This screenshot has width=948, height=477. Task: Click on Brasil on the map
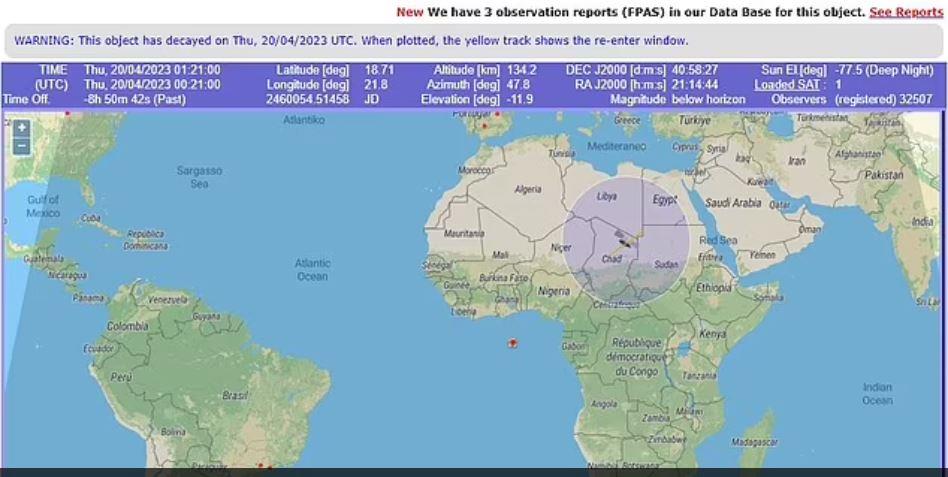235,395
